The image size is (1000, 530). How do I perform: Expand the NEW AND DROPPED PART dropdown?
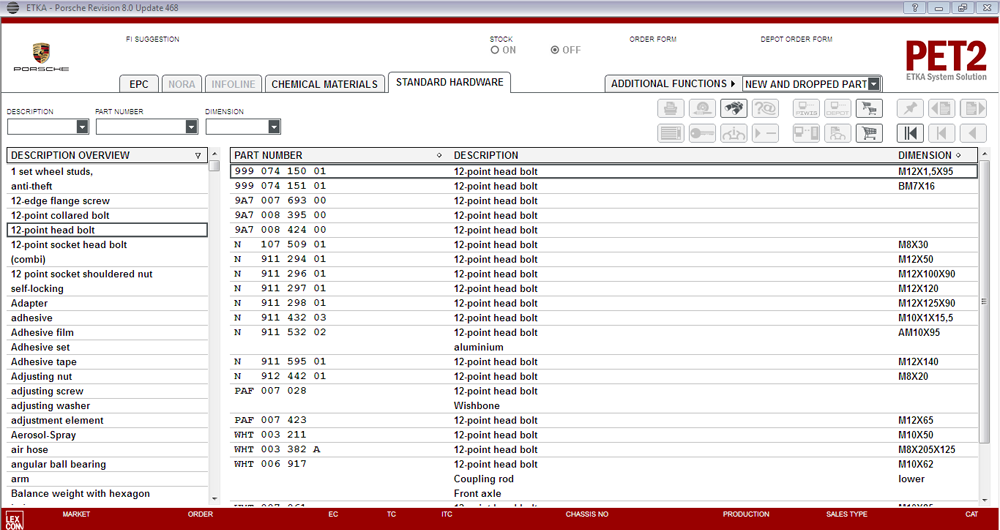click(x=874, y=84)
